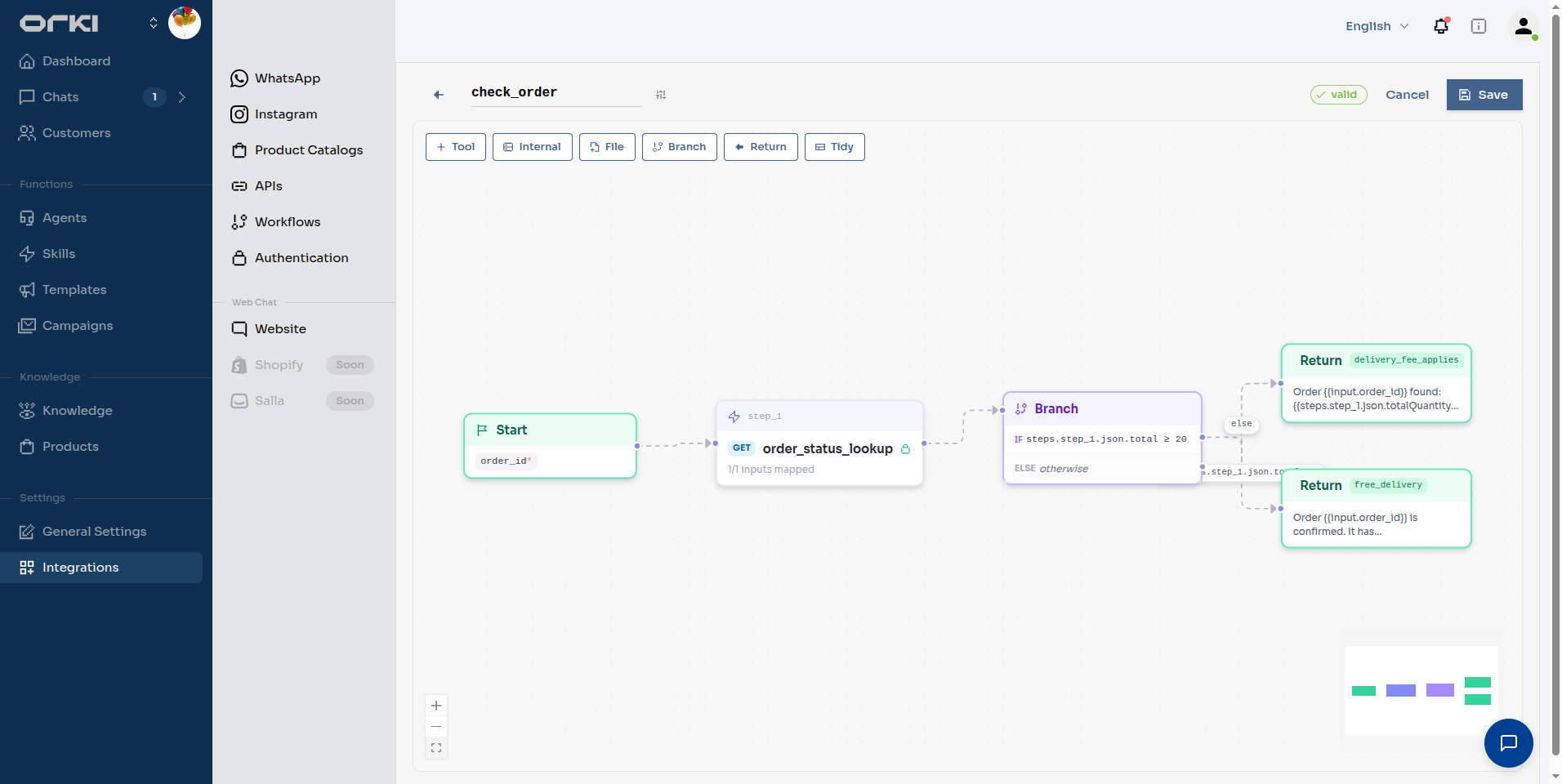Click the IF steps.step_1.json.total condition
Viewport: 1562px width, 784px height.
click(1100, 439)
